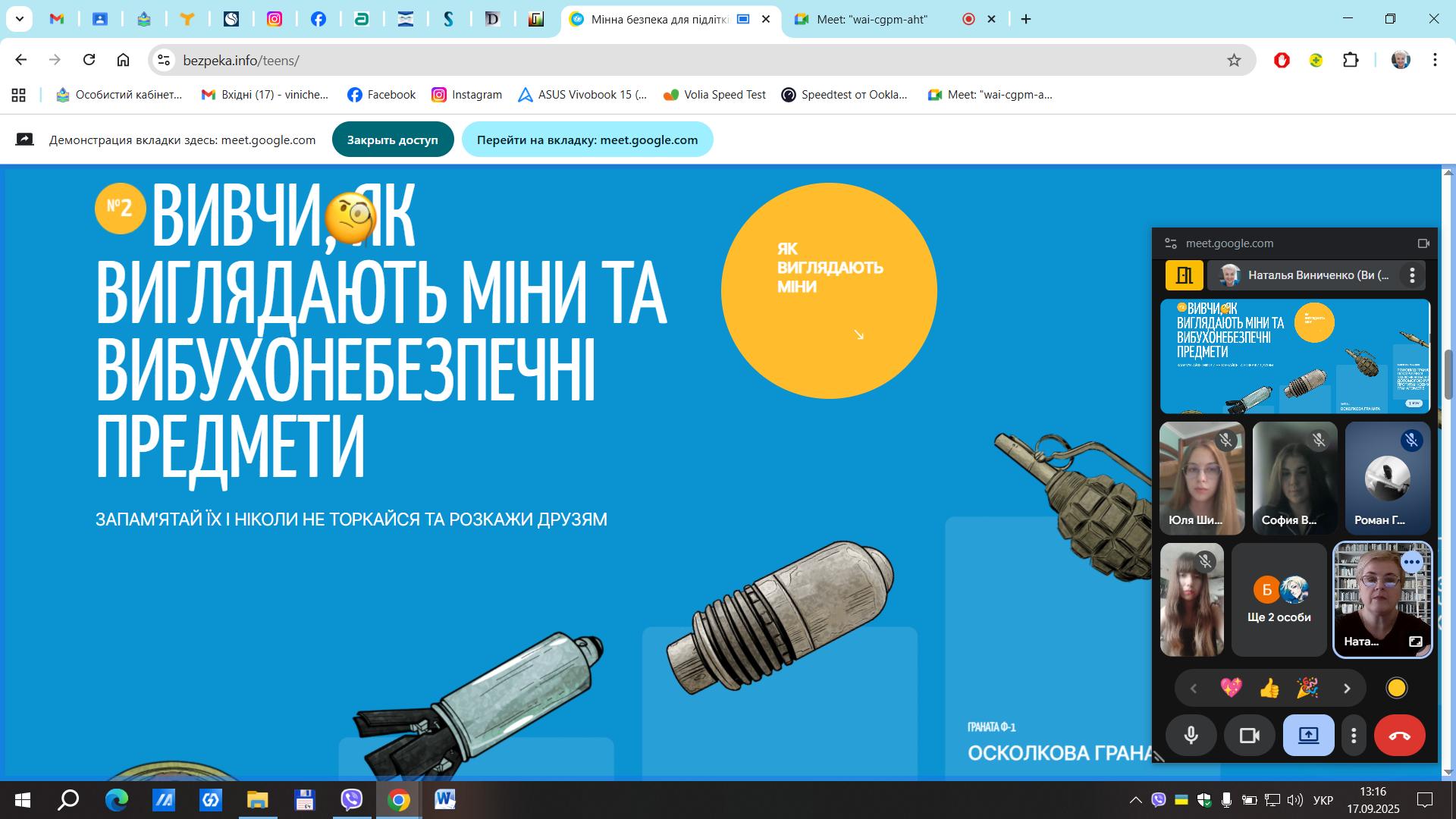Screen dimensions: 1456x819
Task: Click the "Закрыть доступ" button
Action: pyautogui.click(x=392, y=140)
